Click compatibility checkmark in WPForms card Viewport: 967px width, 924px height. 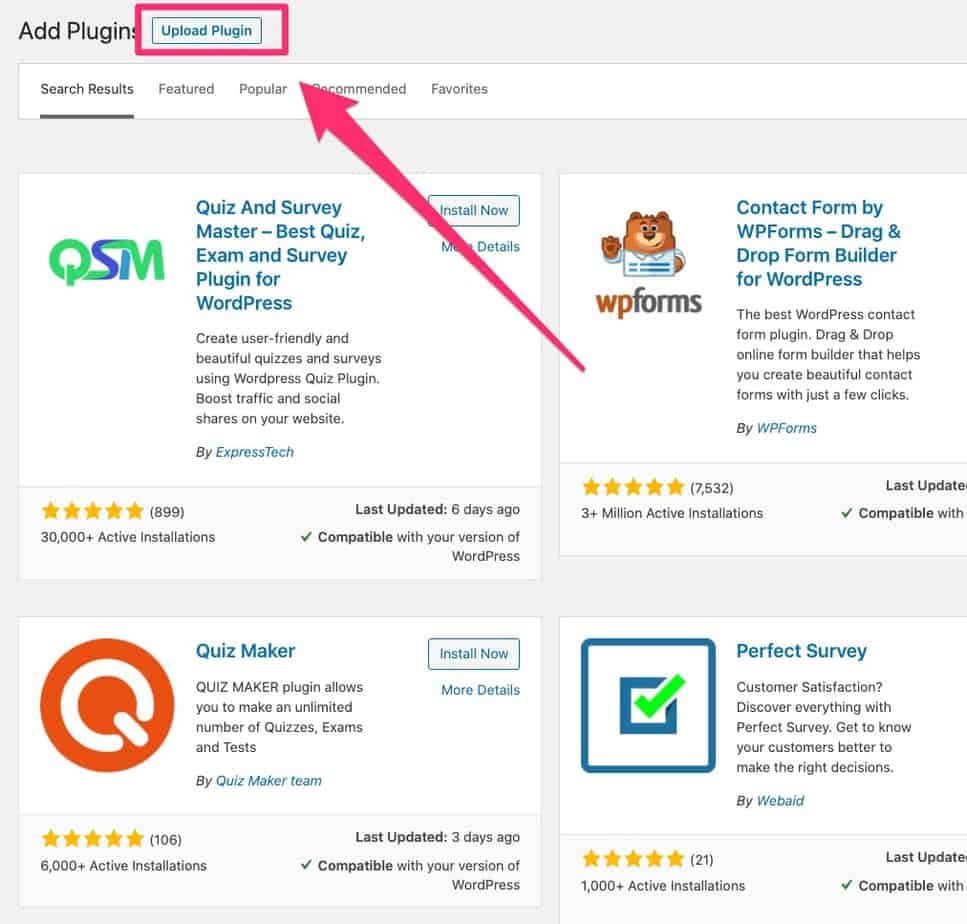pyautogui.click(x=847, y=513)
